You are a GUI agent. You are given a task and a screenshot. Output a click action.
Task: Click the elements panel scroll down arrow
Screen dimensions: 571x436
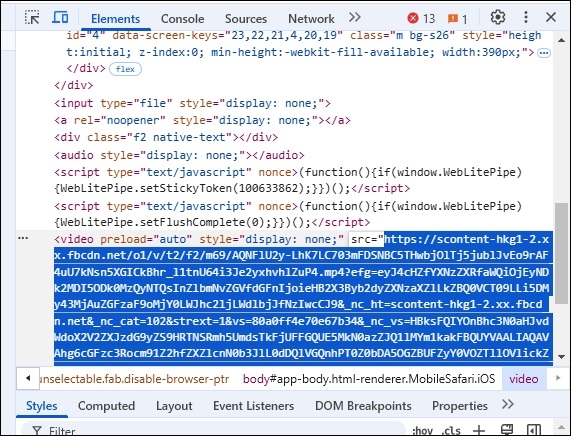pos(561,357)
